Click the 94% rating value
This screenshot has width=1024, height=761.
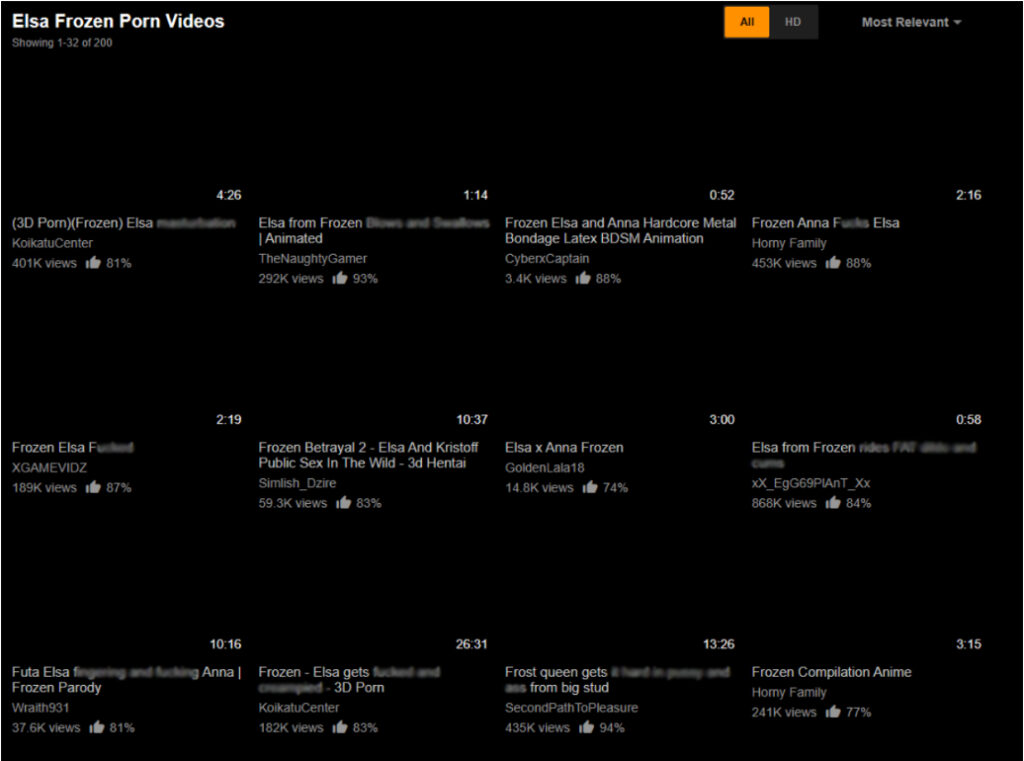point(612,727)
